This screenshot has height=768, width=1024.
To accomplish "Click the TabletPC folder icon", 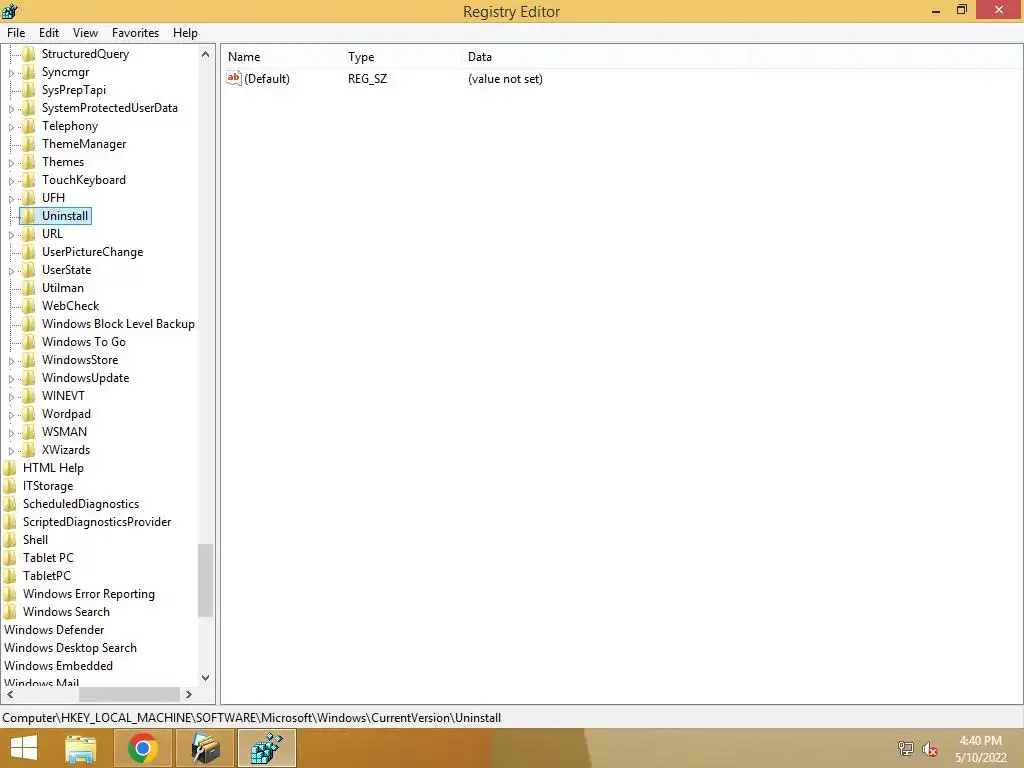I will [10, 575].
